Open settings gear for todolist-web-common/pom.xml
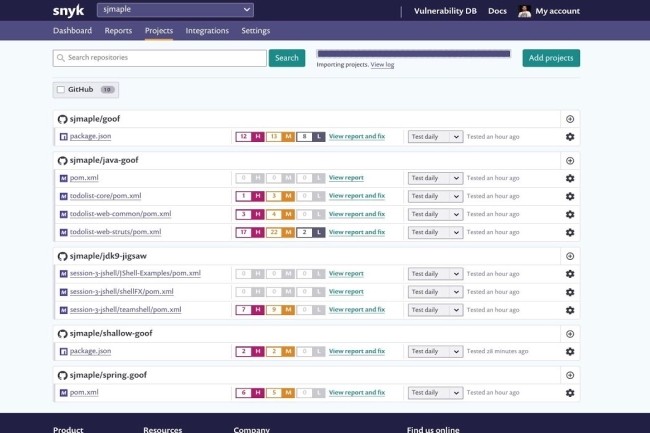This screenshot has height=433, width=650. [x=570, y=214]
